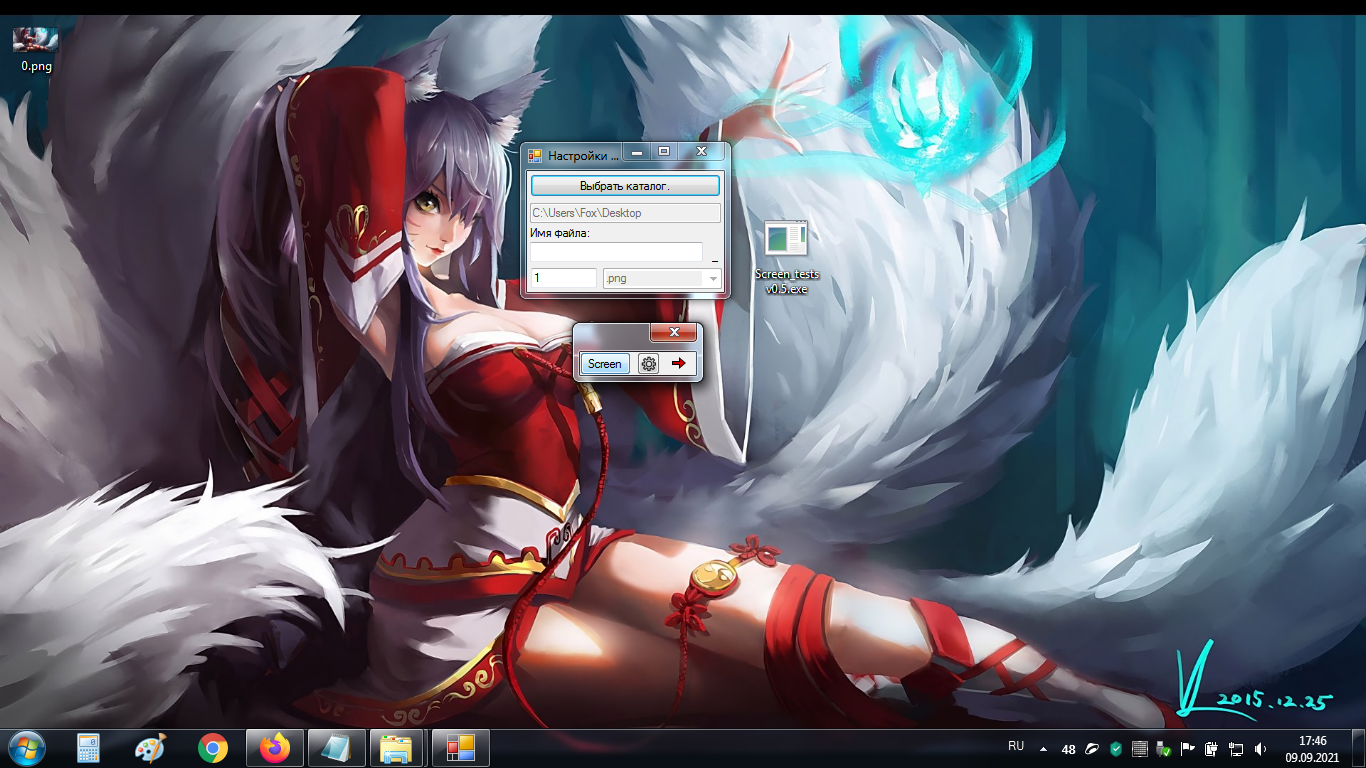
Task: Launch Google Chrome from taskbar
Action: (212, 748)
